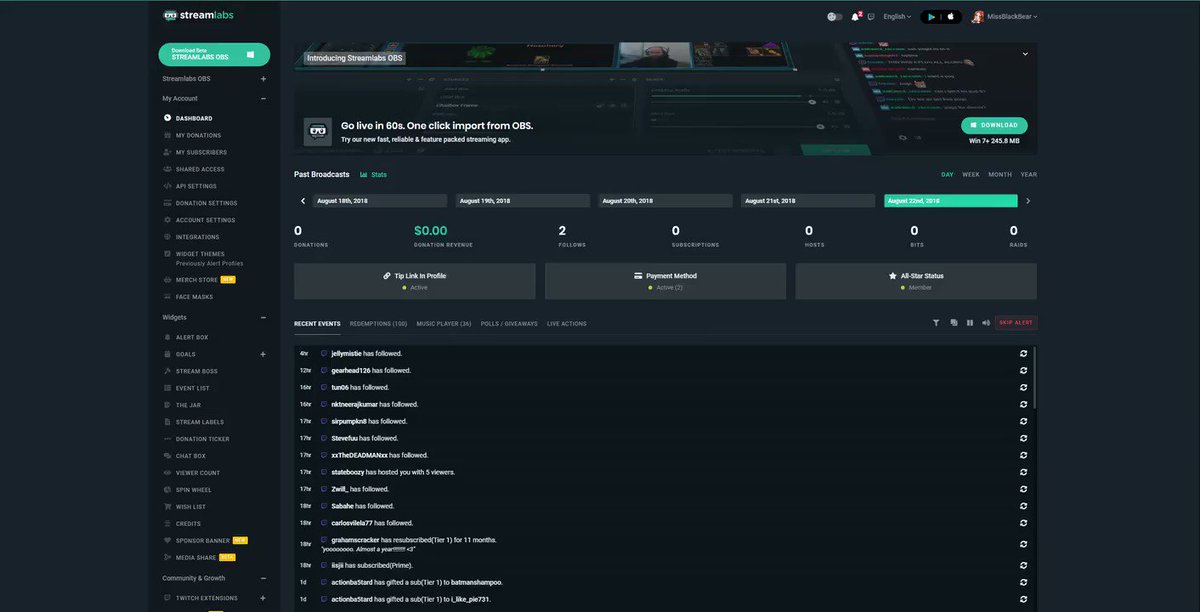Click the Twitch platform icon in header
Screen dimensions: 1200x612
[x=871, y=16]
